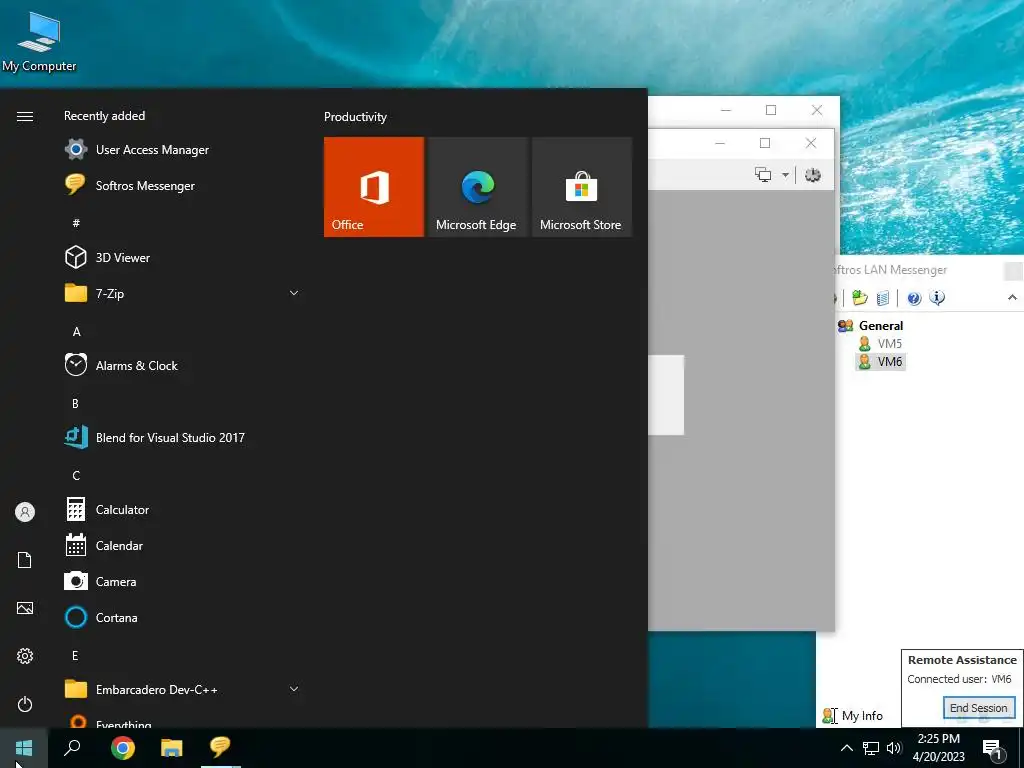This screenshot has width=1024, height=768.
Task: Click the Recently added heading
Action: pyautogui.click(x=104, y=116)
